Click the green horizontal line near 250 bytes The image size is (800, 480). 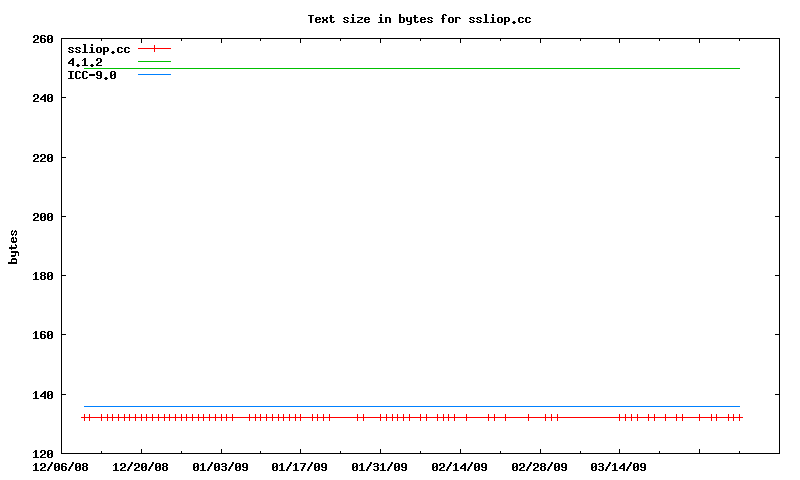[x=420, y=68]
